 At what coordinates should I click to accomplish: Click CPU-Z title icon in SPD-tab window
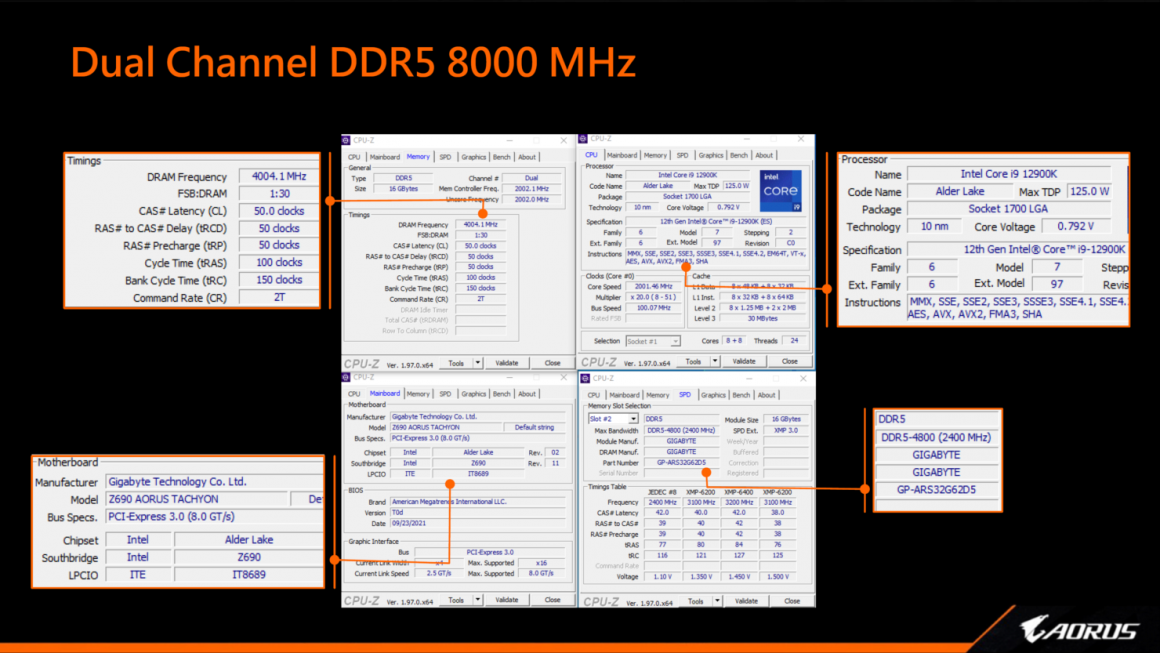585,378
